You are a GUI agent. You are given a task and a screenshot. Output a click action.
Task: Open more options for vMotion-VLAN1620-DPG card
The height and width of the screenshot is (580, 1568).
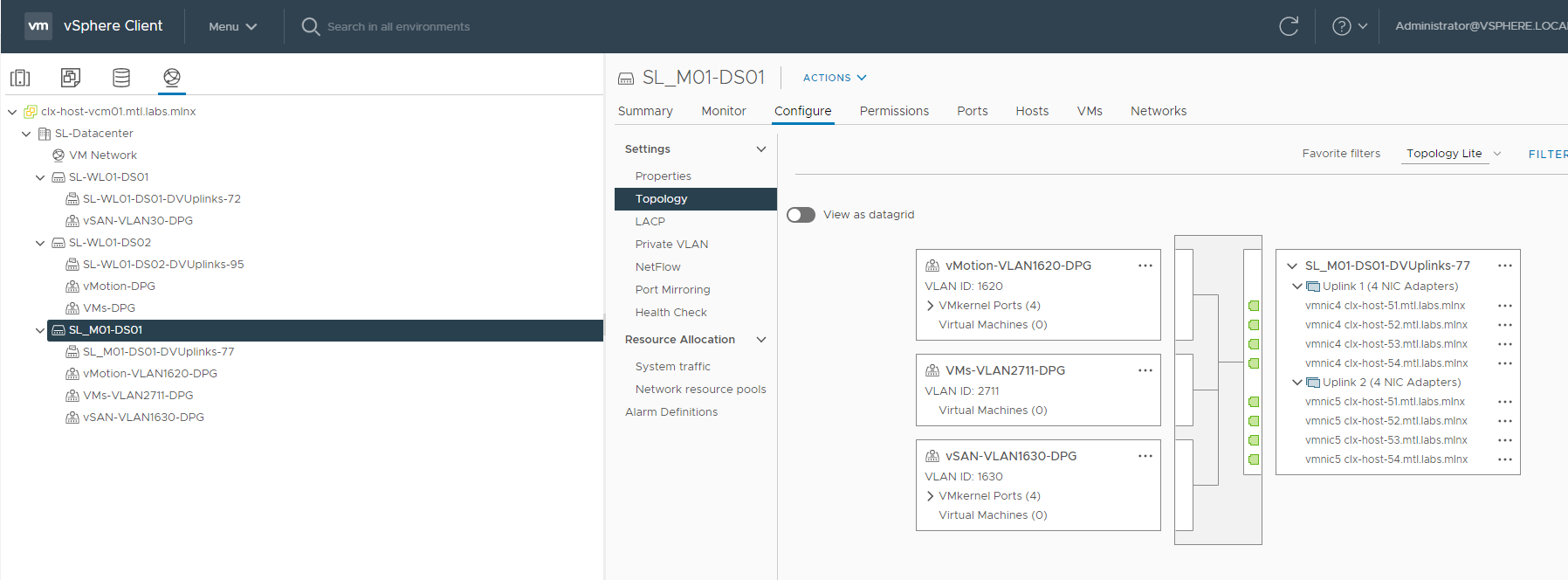[x=1145, y=266]
